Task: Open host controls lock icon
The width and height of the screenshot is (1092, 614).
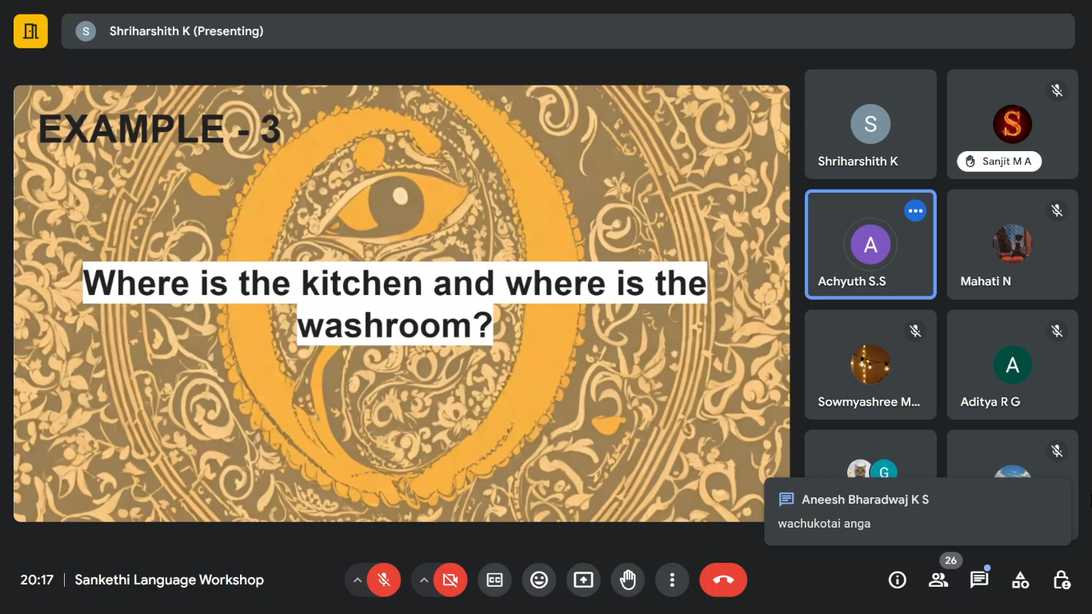Action: point(1061,580)
